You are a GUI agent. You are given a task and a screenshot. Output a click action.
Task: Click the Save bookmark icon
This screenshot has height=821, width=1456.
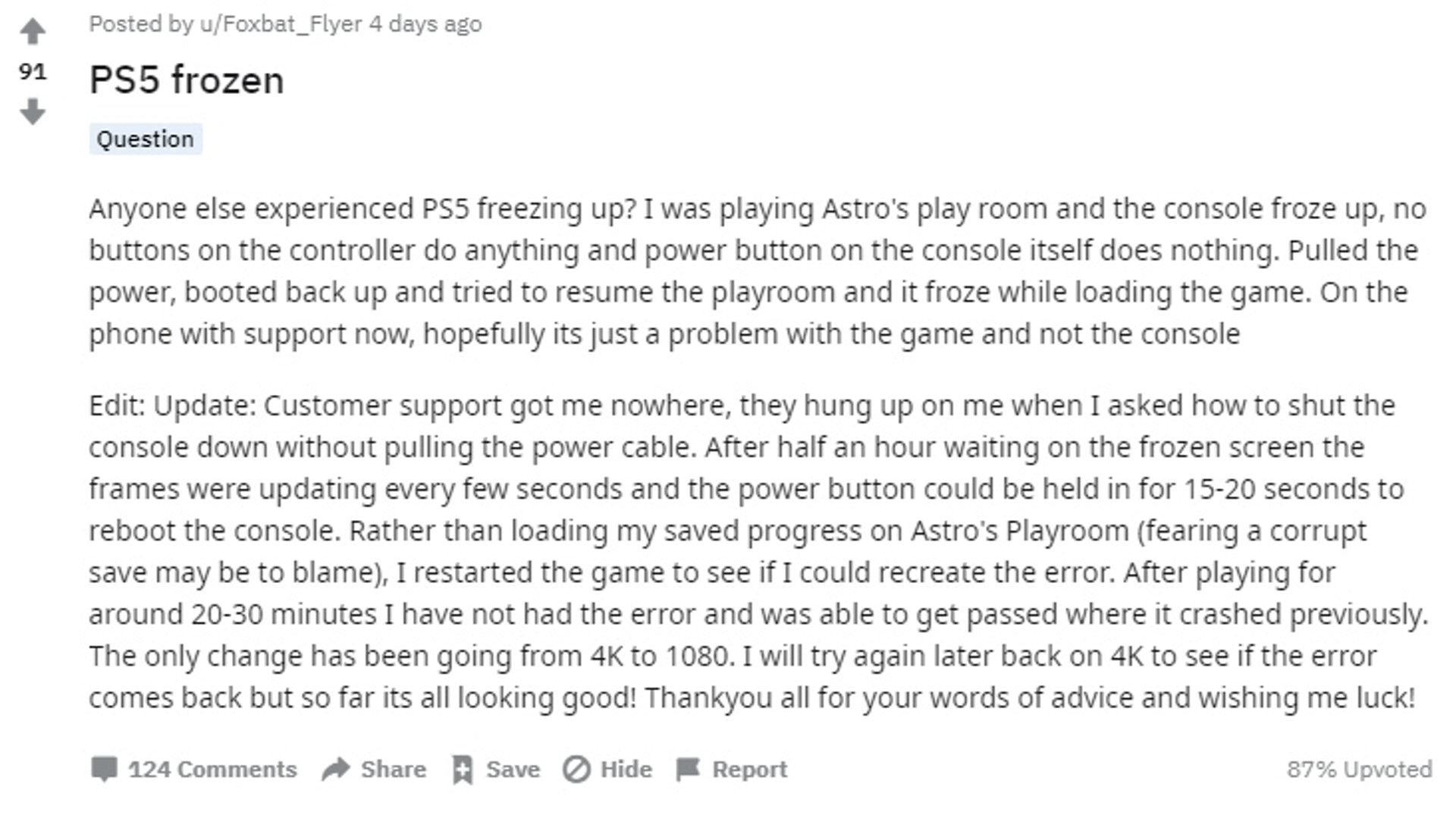pyautogui.click(x=462, y=769)
